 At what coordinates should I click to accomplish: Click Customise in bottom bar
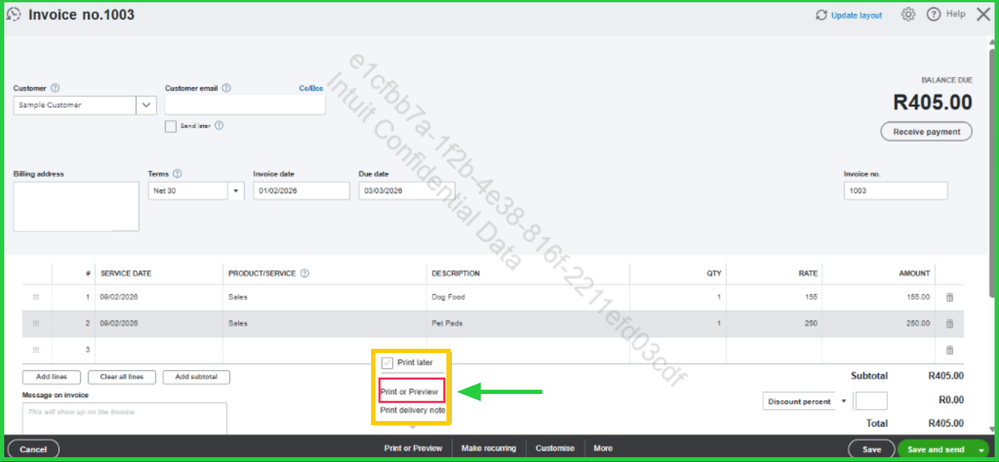[555, 449]
